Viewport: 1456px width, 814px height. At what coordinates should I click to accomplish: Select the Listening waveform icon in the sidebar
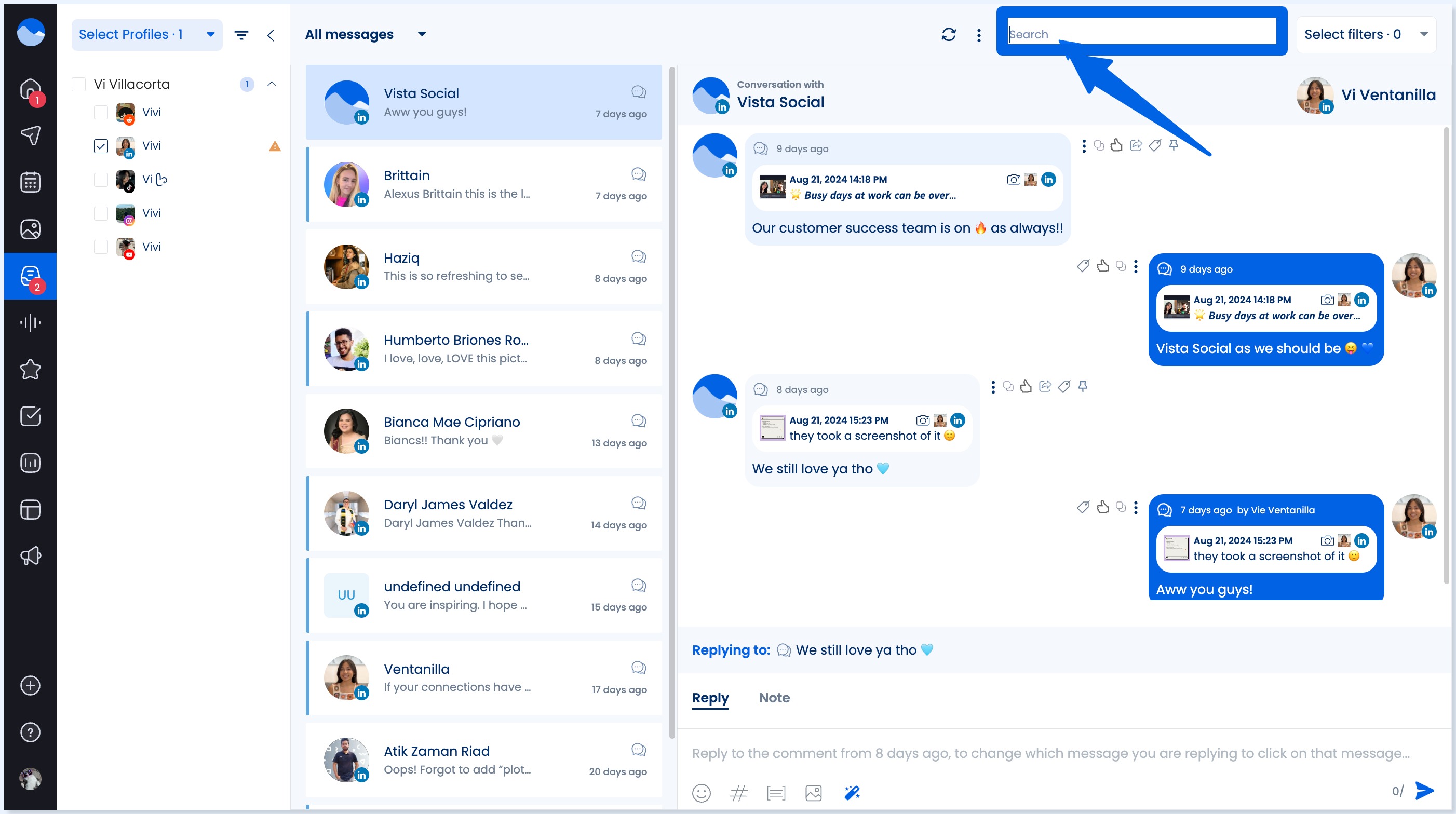click(x=30, y=322)
